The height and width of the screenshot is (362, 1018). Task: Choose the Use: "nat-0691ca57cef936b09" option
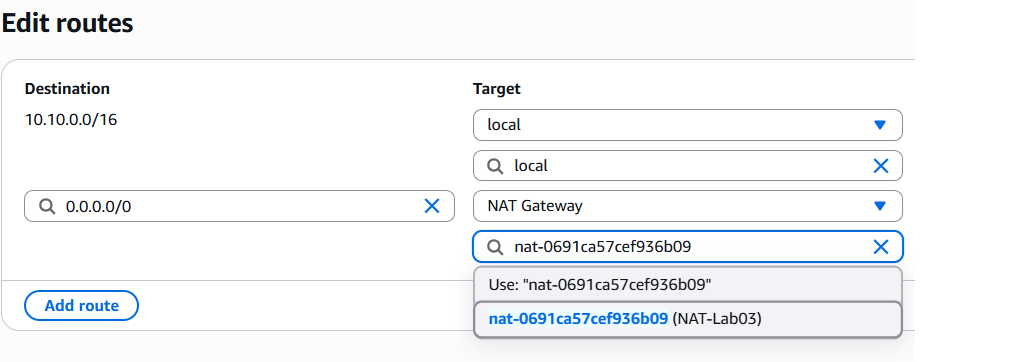[x=688, y=284]
